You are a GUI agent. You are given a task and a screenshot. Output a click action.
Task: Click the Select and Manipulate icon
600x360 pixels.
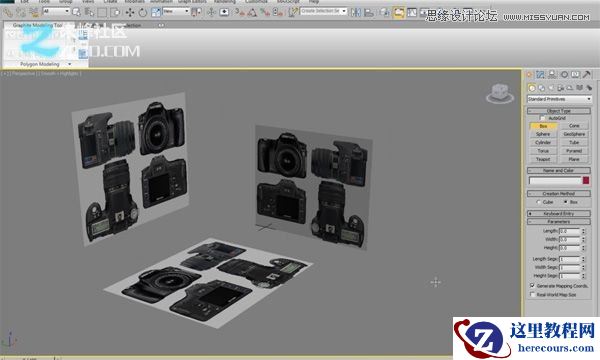coord(211,12)
